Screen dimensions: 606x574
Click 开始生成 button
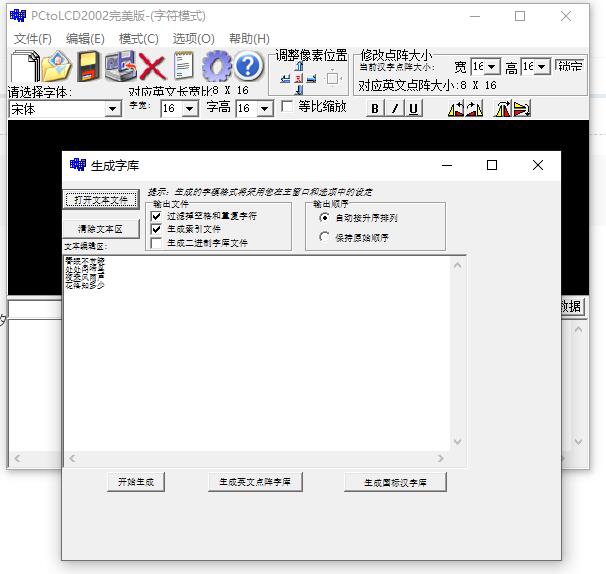(136, 482)
